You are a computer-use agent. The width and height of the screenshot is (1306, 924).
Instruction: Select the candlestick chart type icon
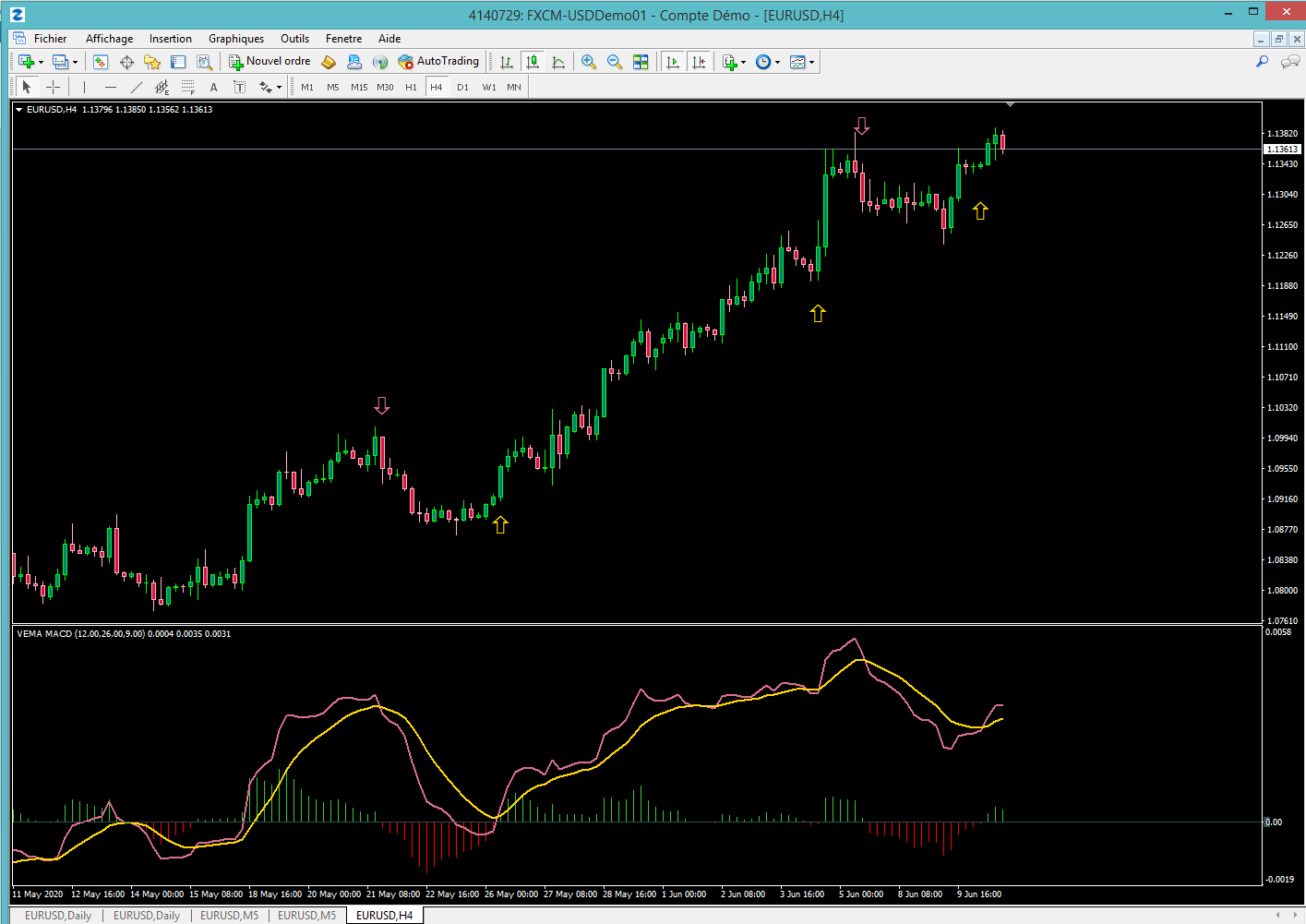533,62
